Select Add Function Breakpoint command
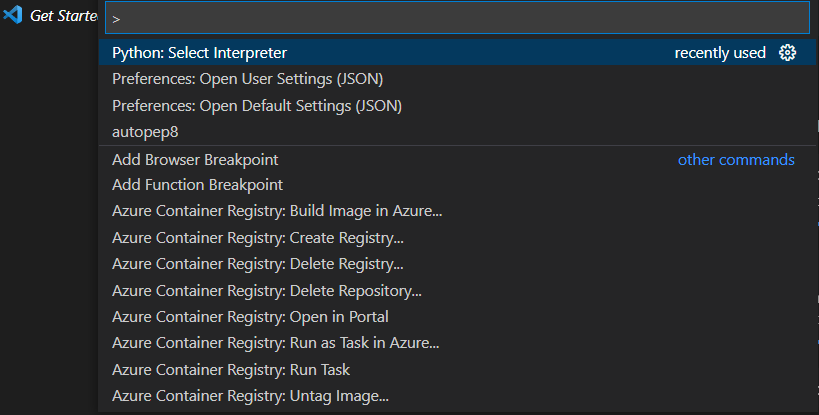Viewport: 819px width, 415px height. 197,185
